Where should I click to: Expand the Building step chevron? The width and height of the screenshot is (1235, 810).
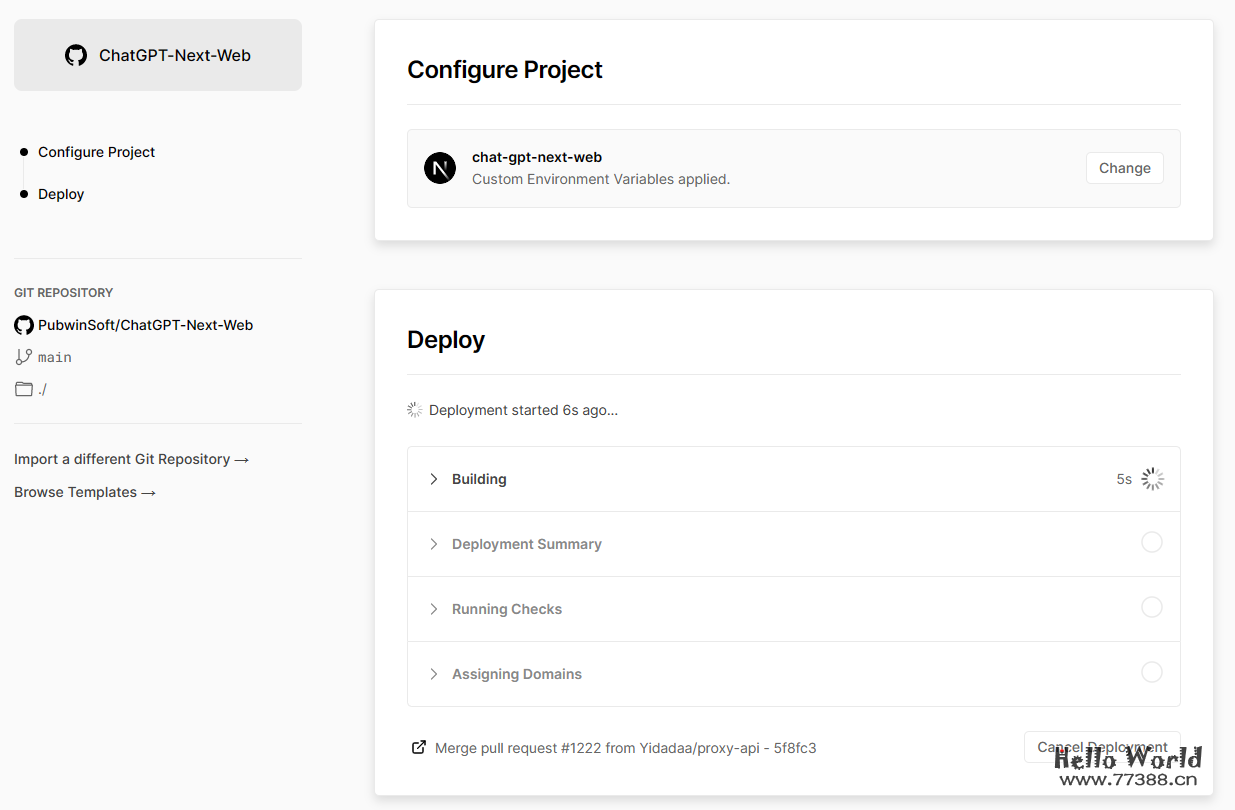click(x=434, y=479)
